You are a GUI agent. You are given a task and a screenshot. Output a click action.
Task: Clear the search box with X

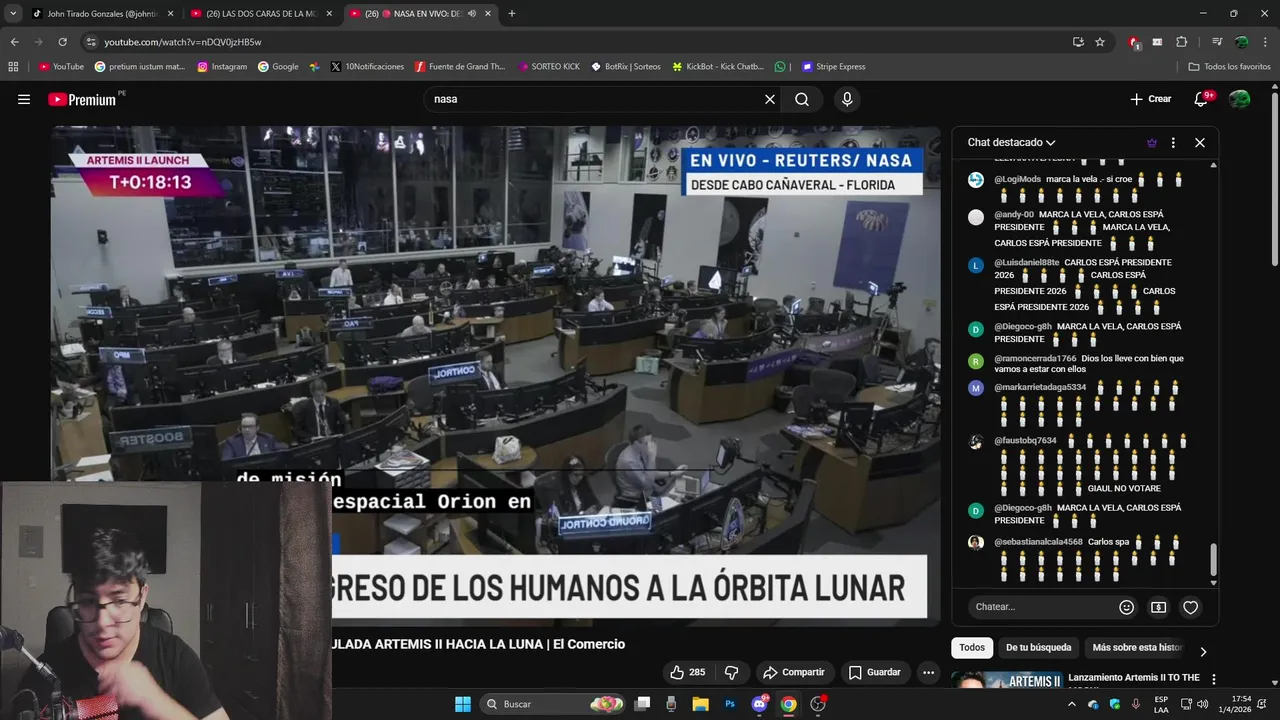pos(770,99)
